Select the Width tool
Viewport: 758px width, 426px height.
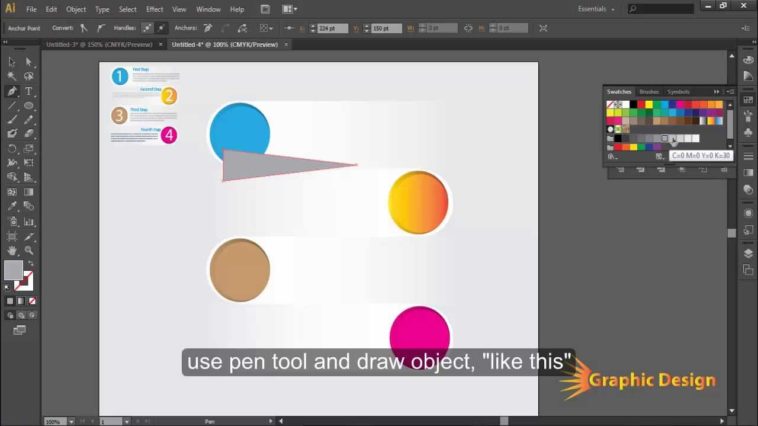tap(12, 163)
